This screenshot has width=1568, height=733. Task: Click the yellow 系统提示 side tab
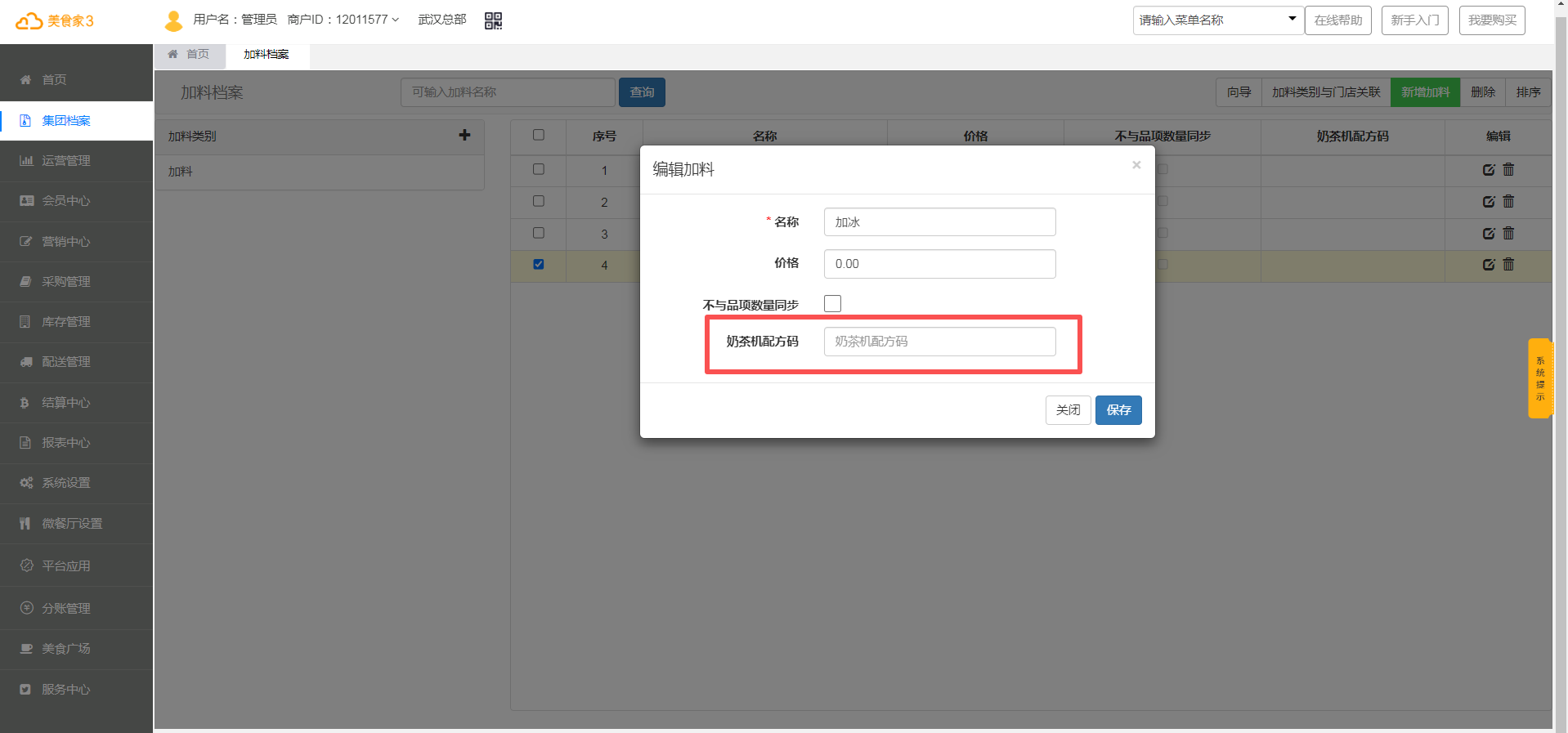coord(1539,378)
